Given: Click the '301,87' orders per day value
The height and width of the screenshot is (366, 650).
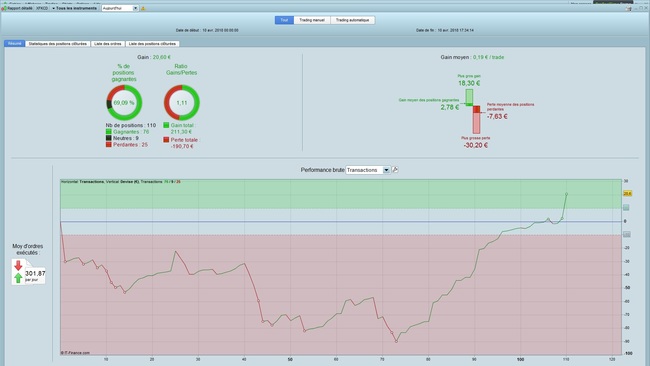Looking at the screenshot, I should pyautogui.click(x=35, y=274).
